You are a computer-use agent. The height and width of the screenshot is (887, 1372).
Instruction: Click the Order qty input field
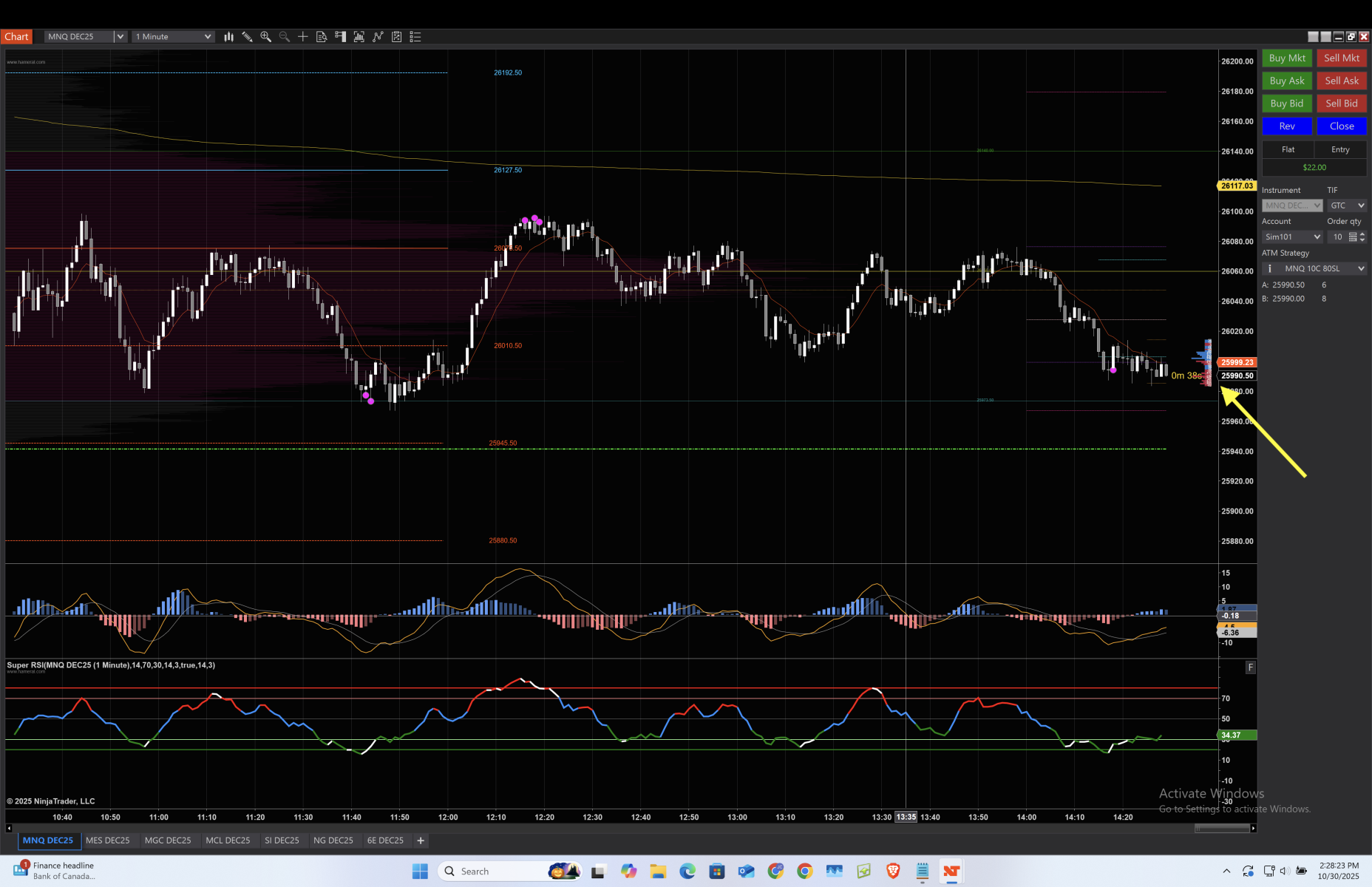[1337, 237]
